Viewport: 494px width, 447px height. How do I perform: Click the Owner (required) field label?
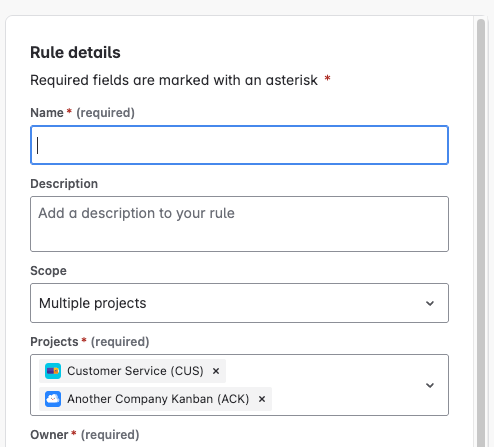85,435
